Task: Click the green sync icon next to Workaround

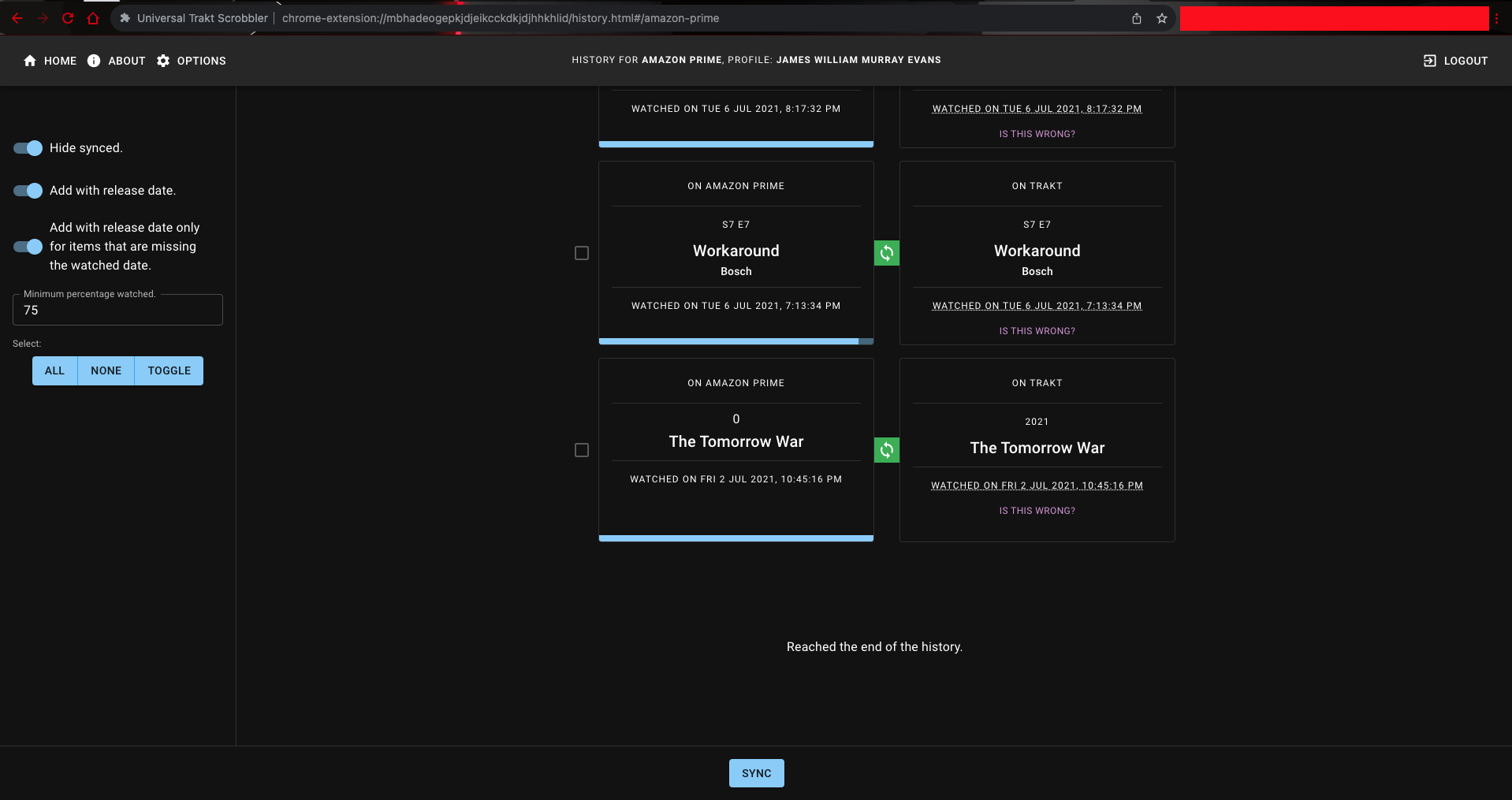Action: [x=886, y=253]
